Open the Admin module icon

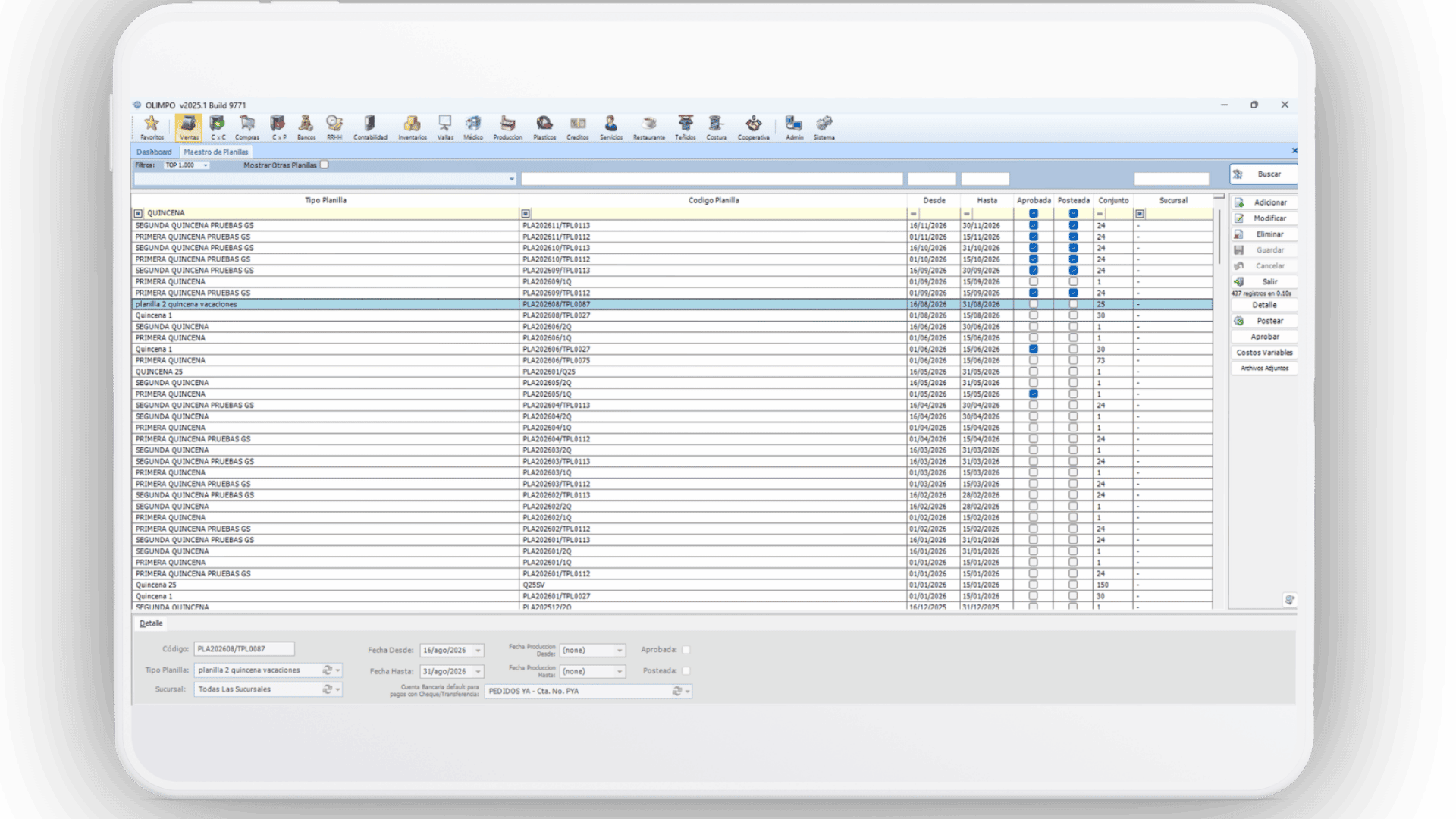tap(794, 127)
